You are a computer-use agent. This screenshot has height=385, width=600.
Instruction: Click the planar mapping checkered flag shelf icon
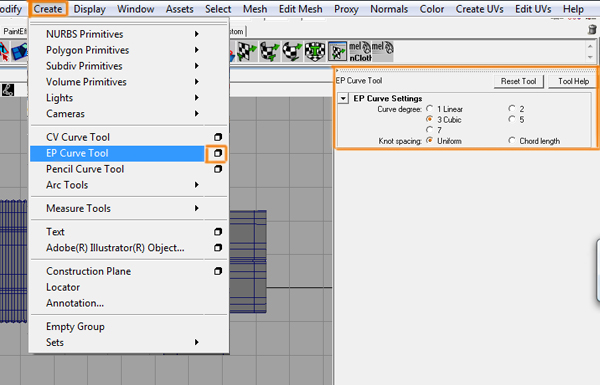pyautogui.click(x=246, y=51)
